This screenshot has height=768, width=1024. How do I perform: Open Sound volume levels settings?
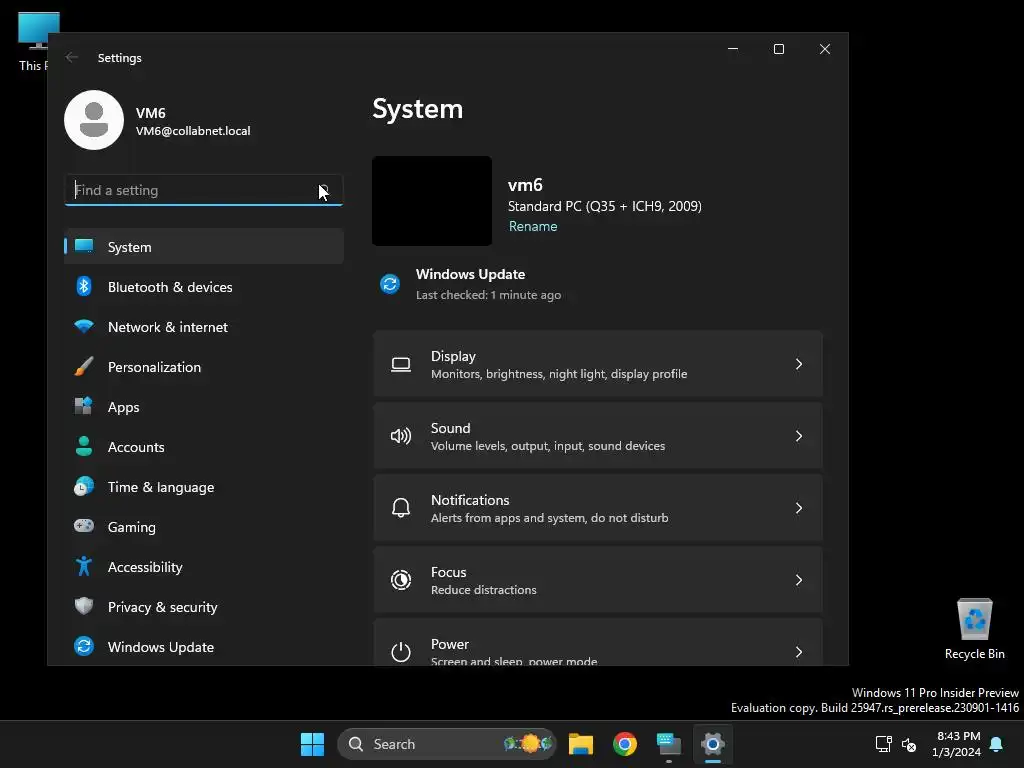click(x=598, y=436)
